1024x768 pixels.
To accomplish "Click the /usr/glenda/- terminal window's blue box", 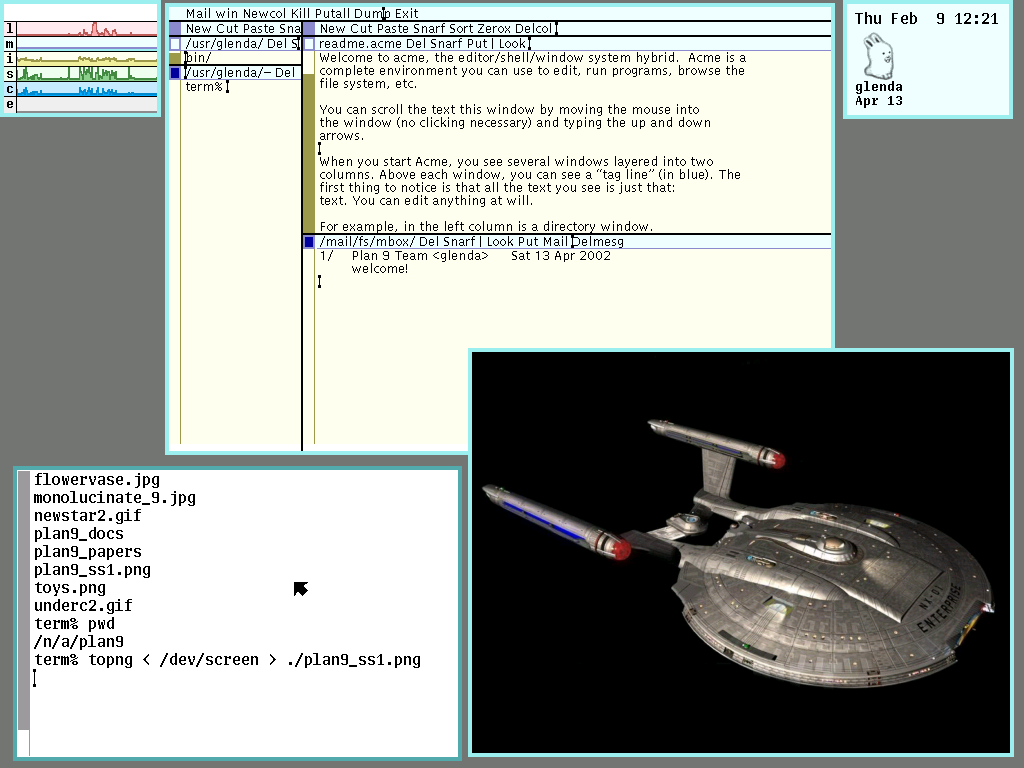I will click(175, 73).
